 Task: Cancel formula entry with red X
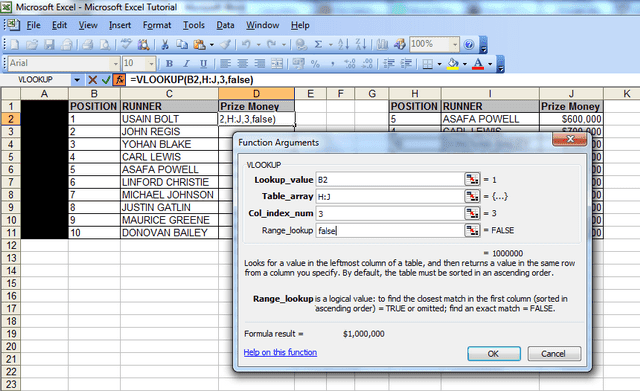pos(93,80)
